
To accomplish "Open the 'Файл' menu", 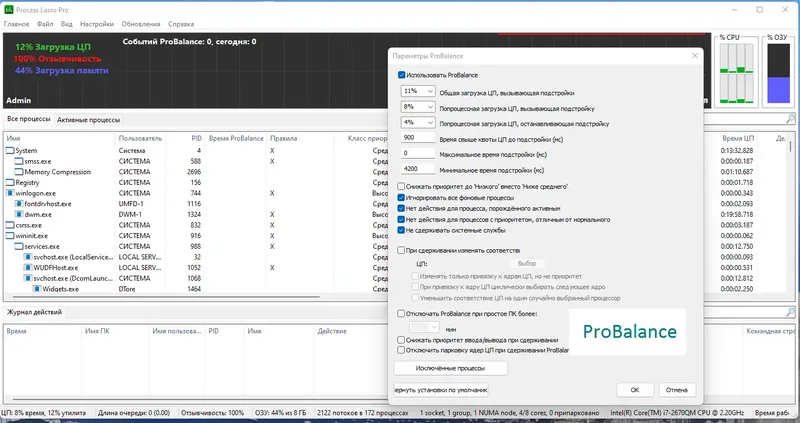I will pyautogui.click(x=45, y=24).
